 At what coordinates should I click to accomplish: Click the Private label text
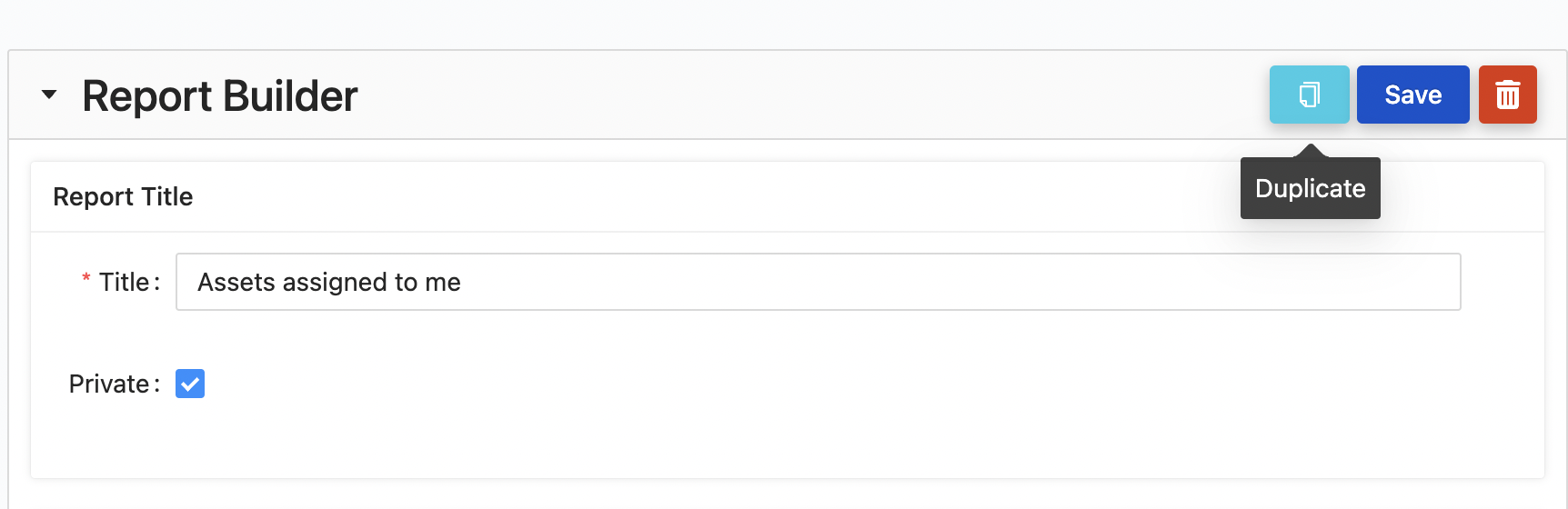108,384
